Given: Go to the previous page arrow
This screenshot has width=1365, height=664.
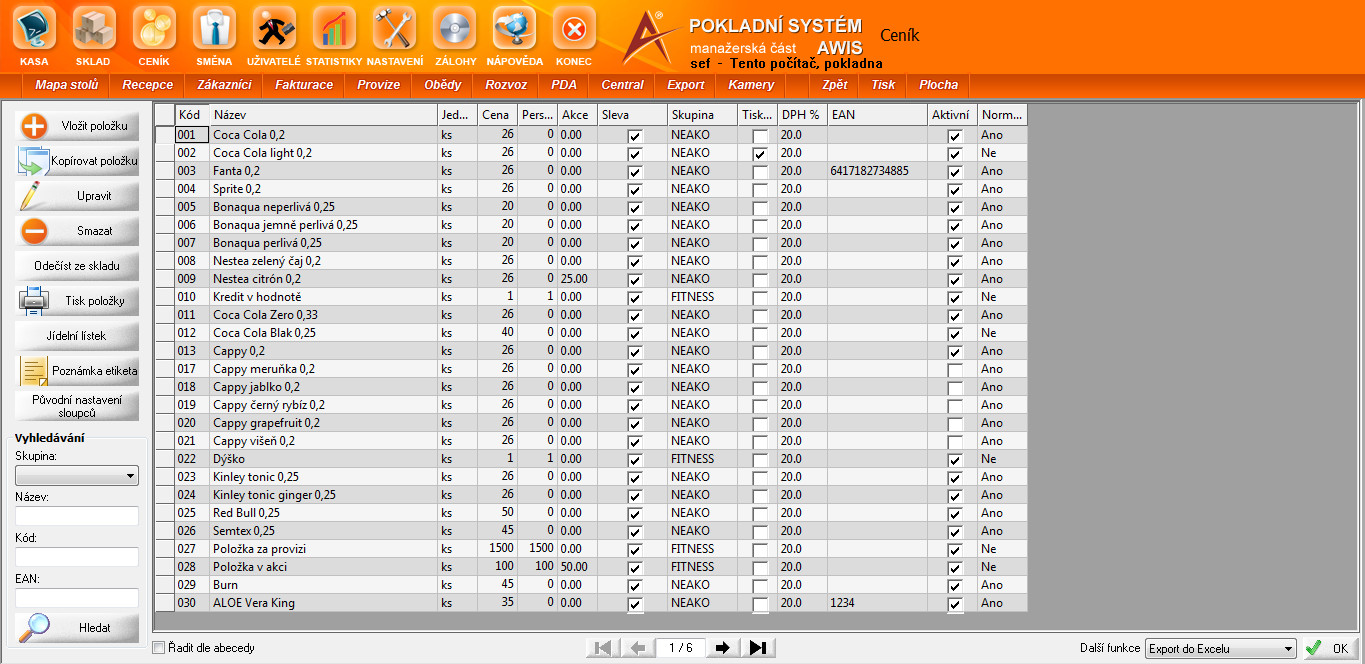Looking at the screenshot, I should 637,648.
